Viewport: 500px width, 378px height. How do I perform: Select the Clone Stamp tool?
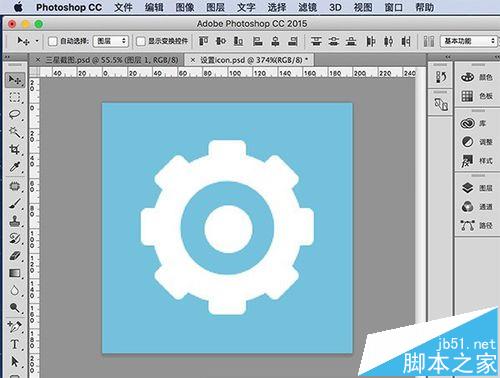[x=15, y=221]
